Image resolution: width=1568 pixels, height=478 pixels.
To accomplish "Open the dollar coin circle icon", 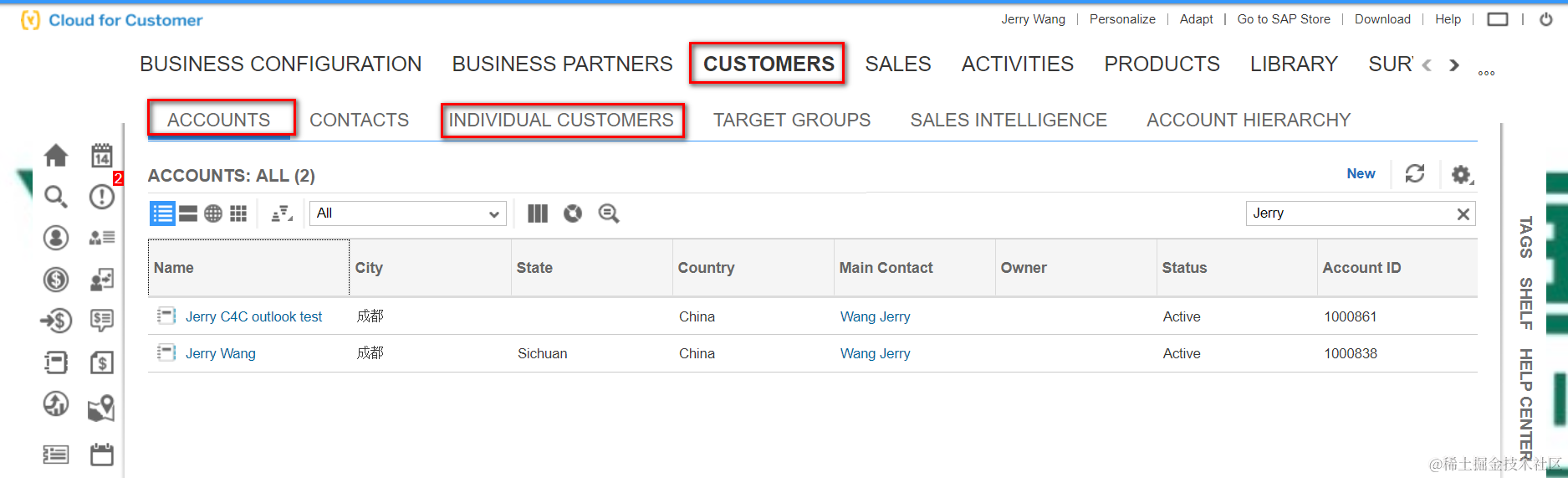I will tap(56, 279).
